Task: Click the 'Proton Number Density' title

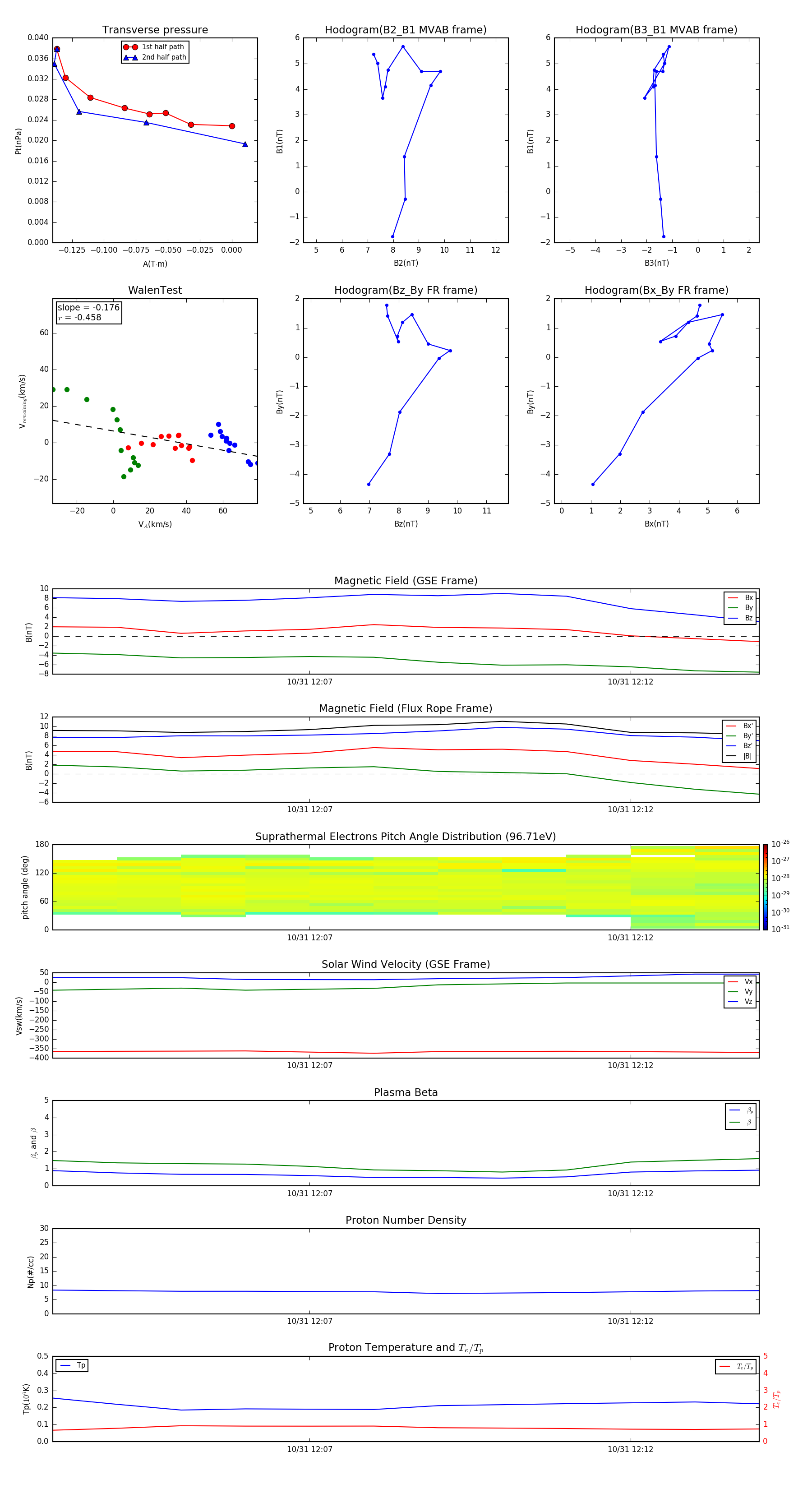Action: [406, 1220]
